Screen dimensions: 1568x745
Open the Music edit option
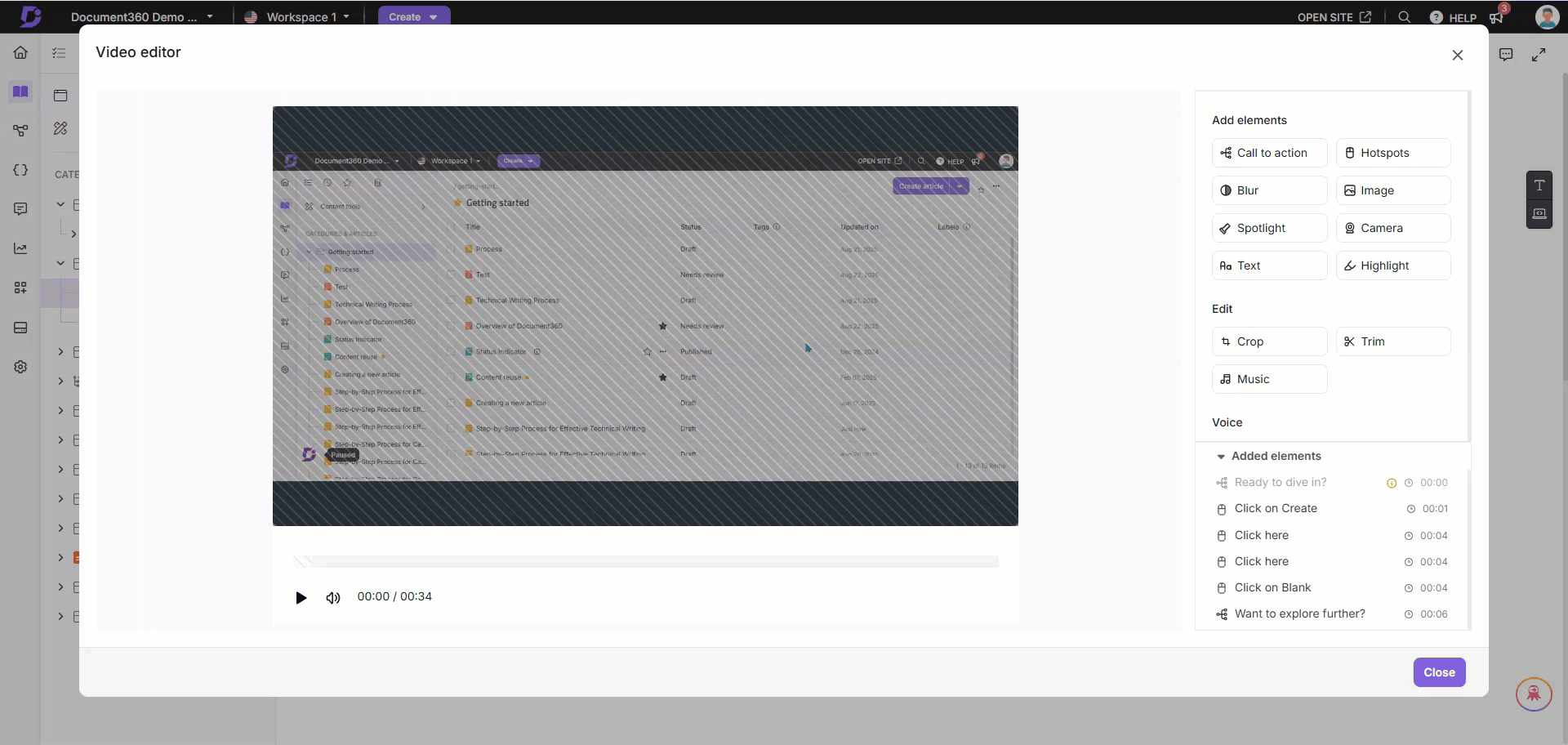pos(1269,379)
